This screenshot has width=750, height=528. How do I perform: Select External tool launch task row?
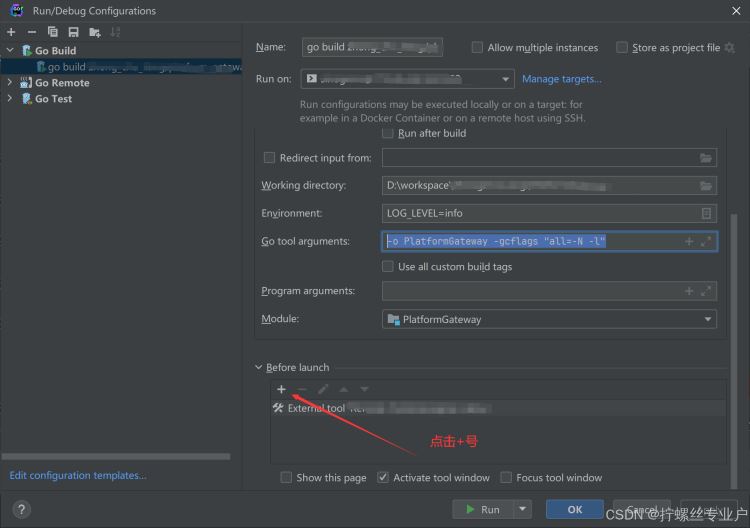[497, 408]
